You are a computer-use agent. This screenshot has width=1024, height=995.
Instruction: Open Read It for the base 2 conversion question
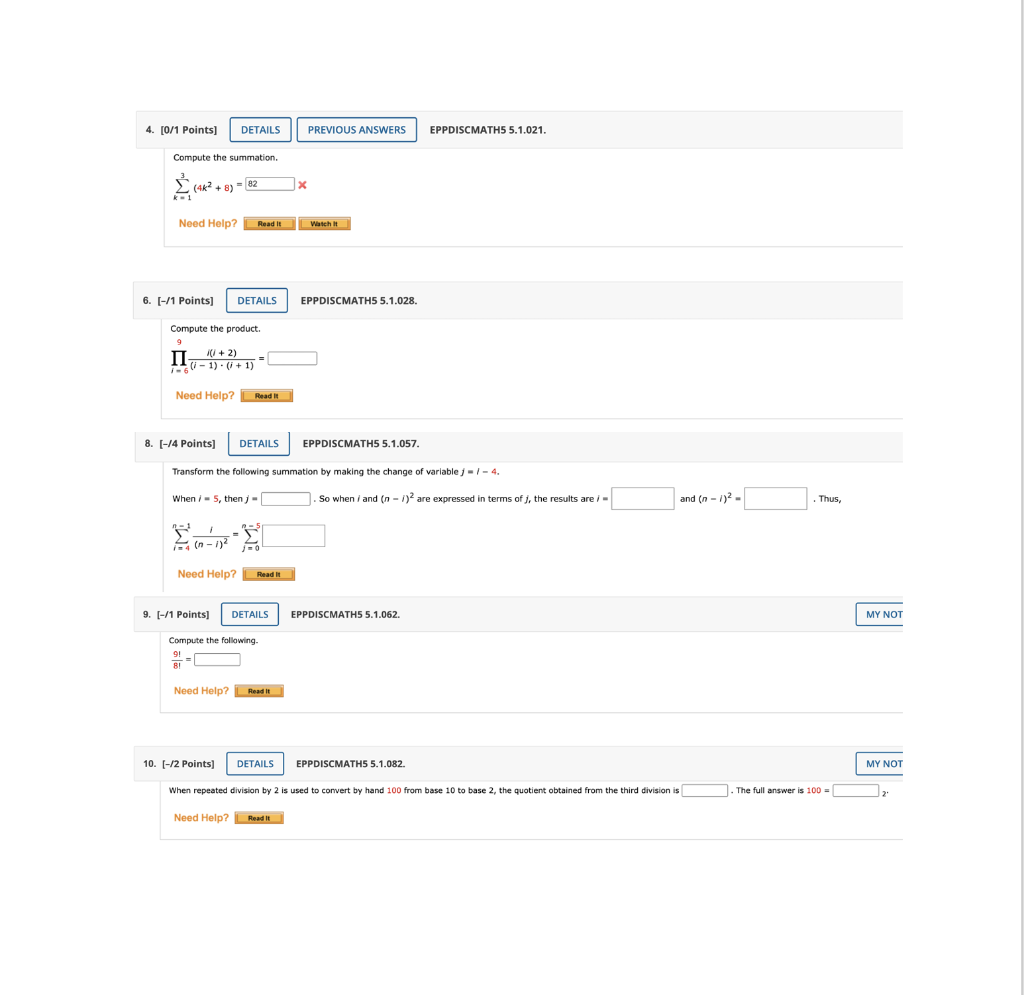[259, 817]
